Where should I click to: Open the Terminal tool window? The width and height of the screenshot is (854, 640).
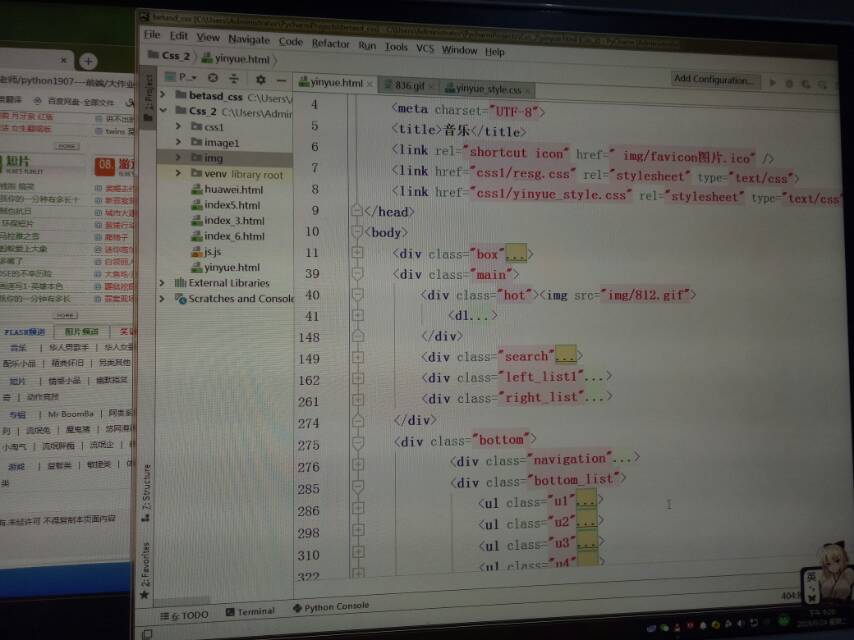(x=250, y=612)
